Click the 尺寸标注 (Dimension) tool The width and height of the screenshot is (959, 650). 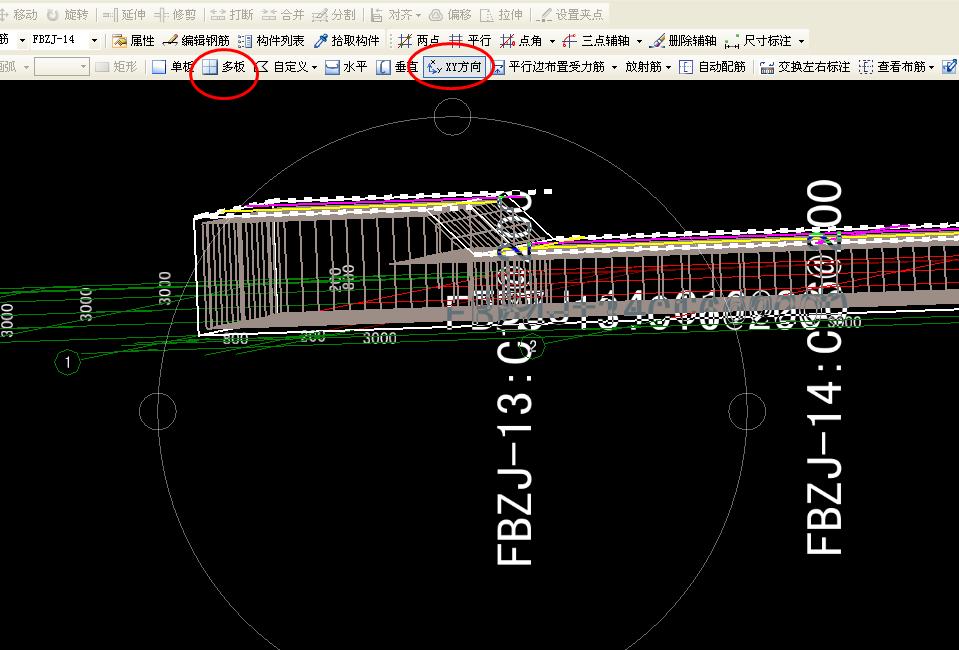758,40
